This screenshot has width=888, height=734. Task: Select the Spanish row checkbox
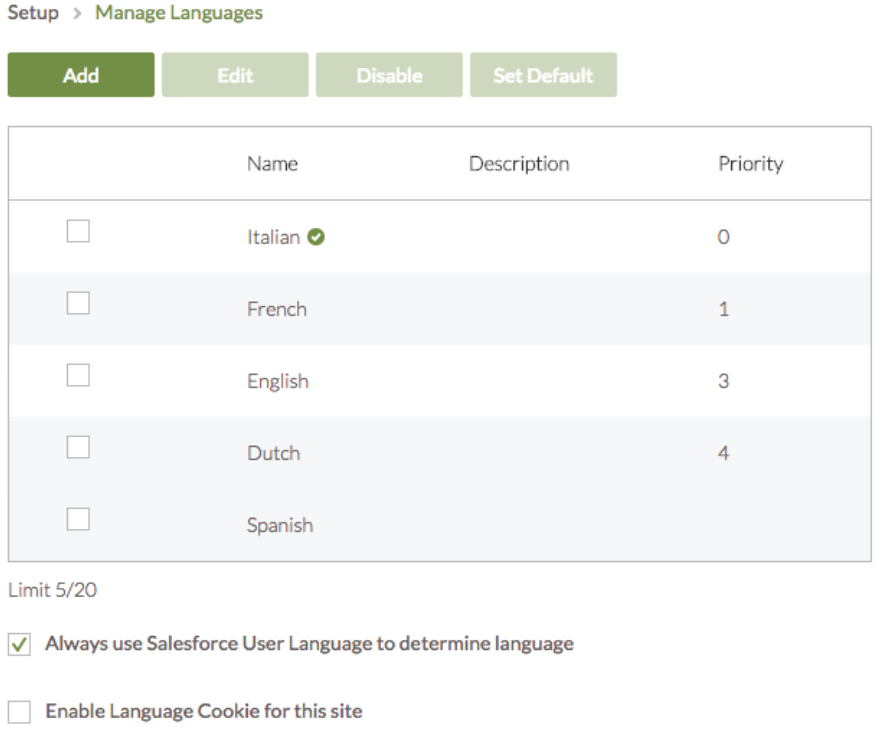pos(78,519)
